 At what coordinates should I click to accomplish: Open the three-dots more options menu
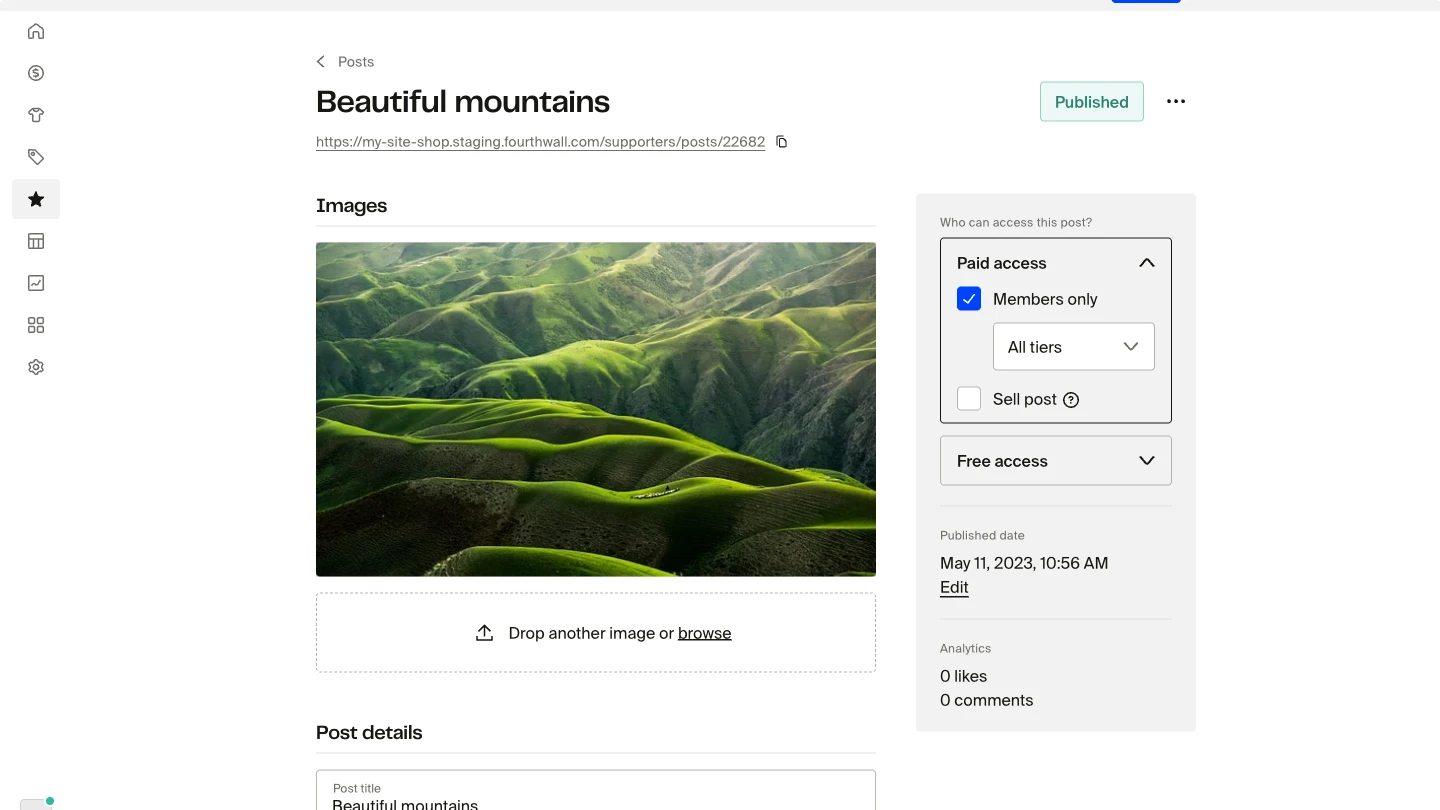(1176, 101)
